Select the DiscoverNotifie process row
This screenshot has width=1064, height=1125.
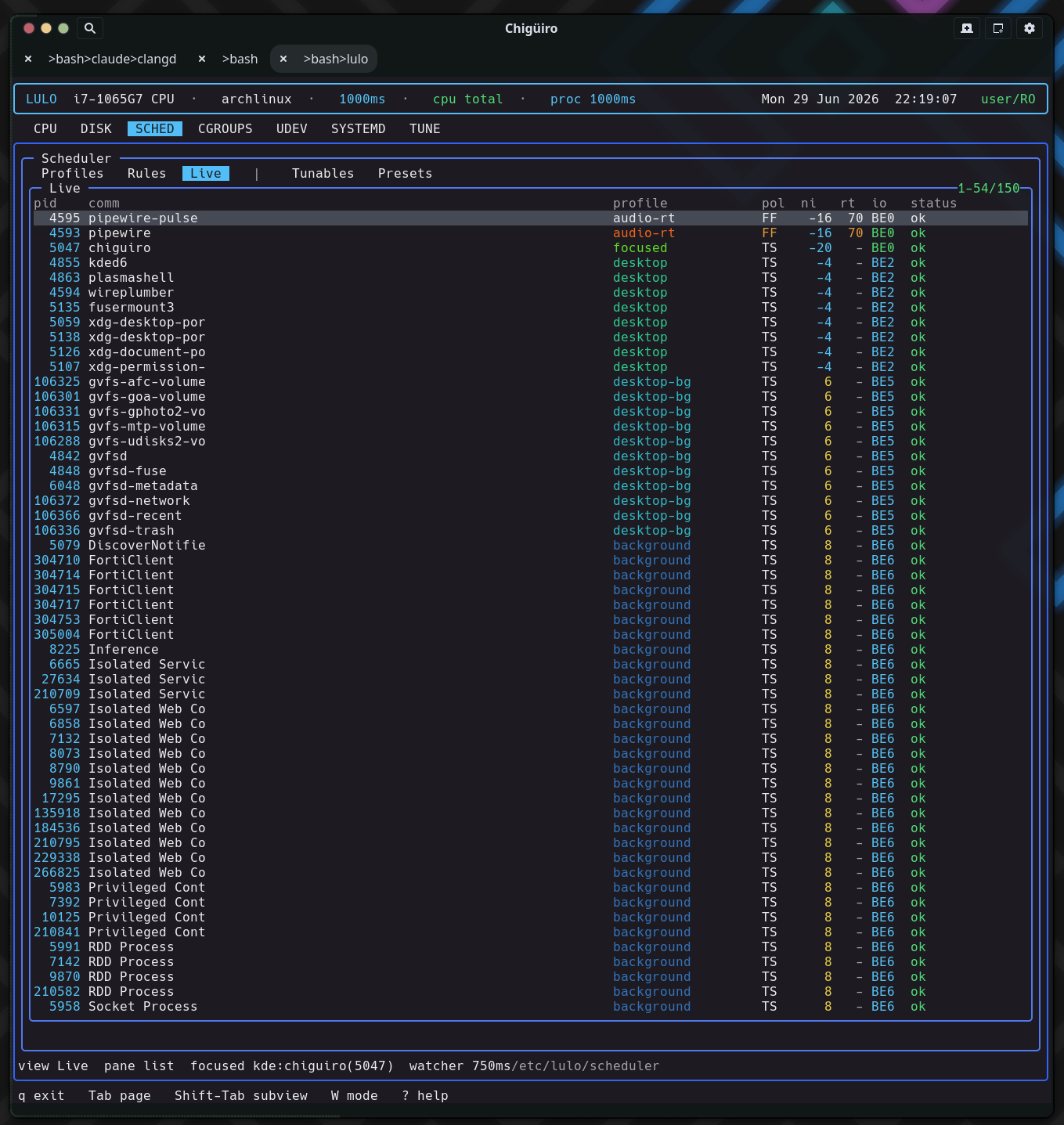click(x=531, y=545)
